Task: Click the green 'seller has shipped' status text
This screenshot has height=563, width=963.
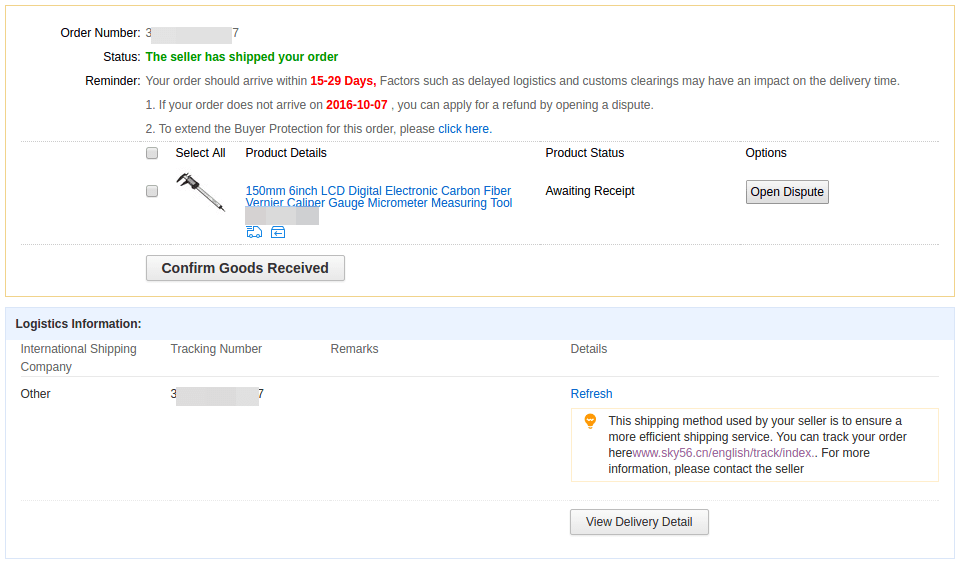Action: click(242, 57)
